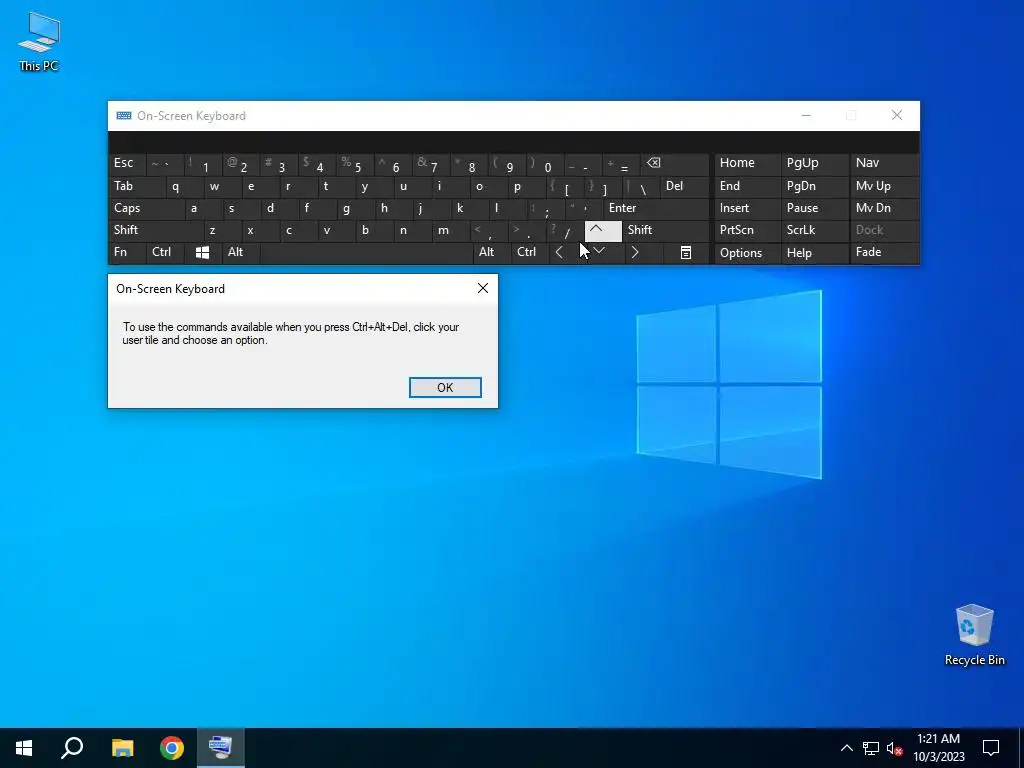Open the This PC desktop icon

coord(39,42)
